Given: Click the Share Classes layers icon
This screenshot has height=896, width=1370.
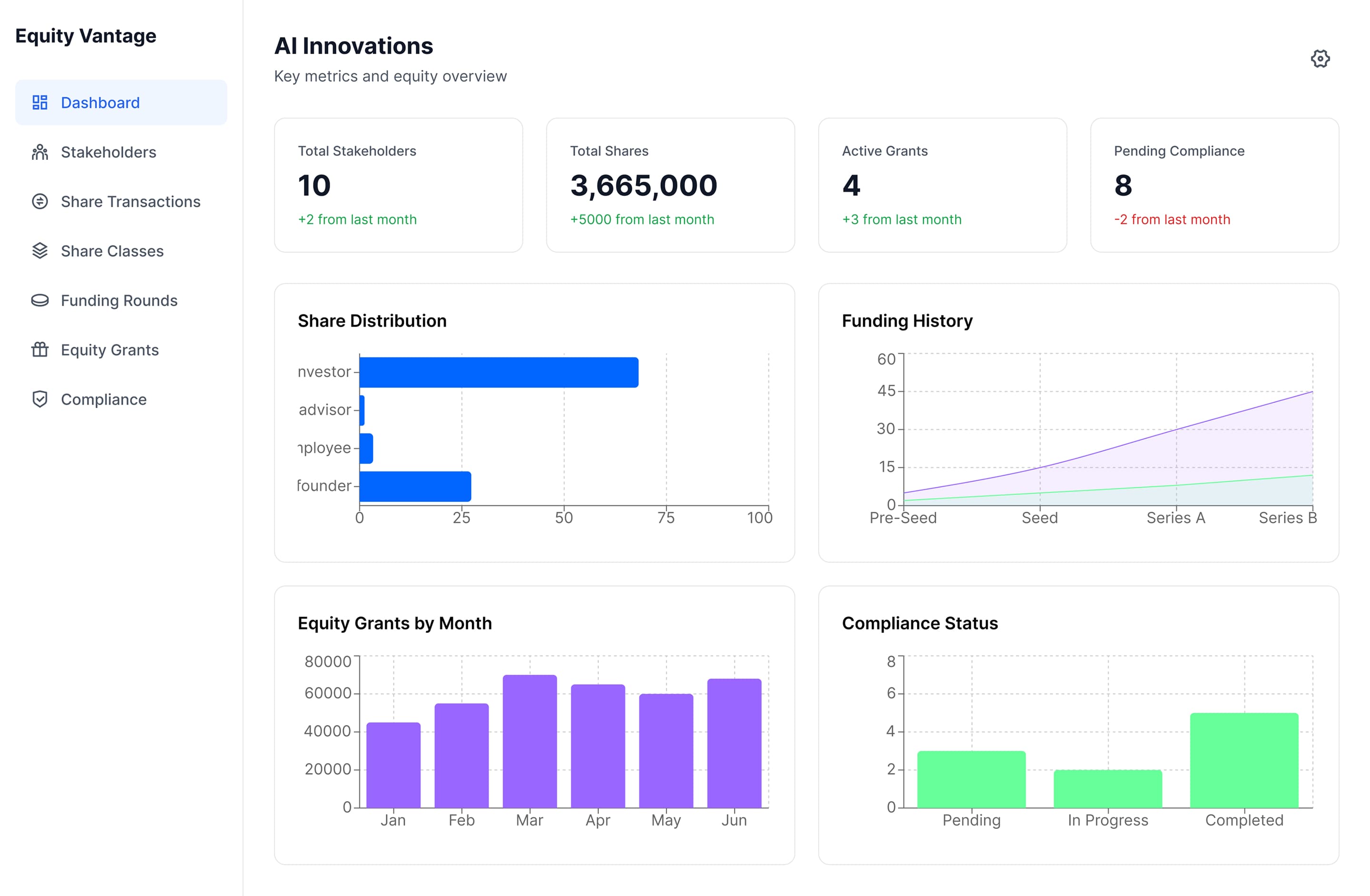Looking at the screenshot, I should (39, 251).
